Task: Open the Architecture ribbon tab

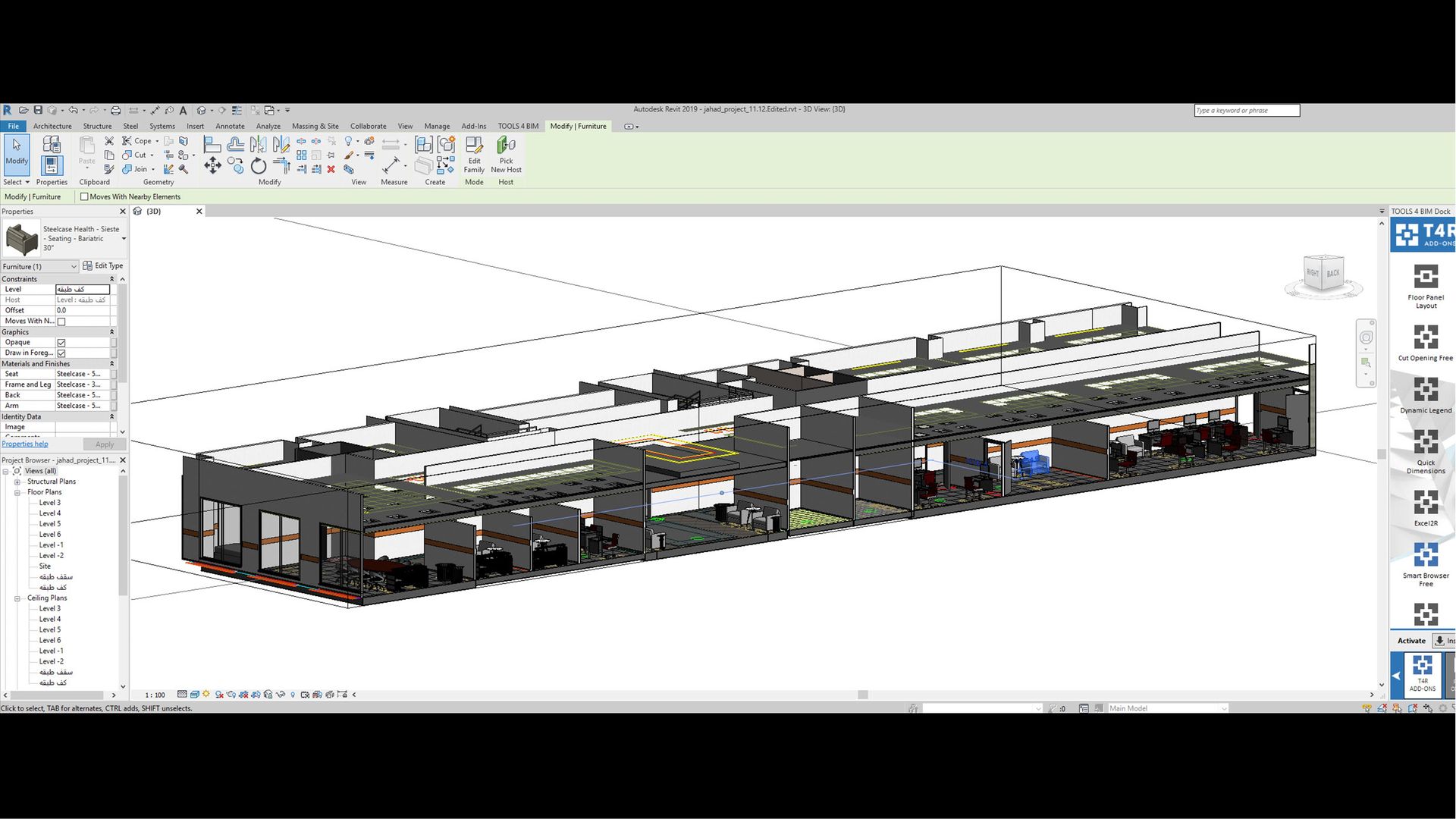Action: 52,126
